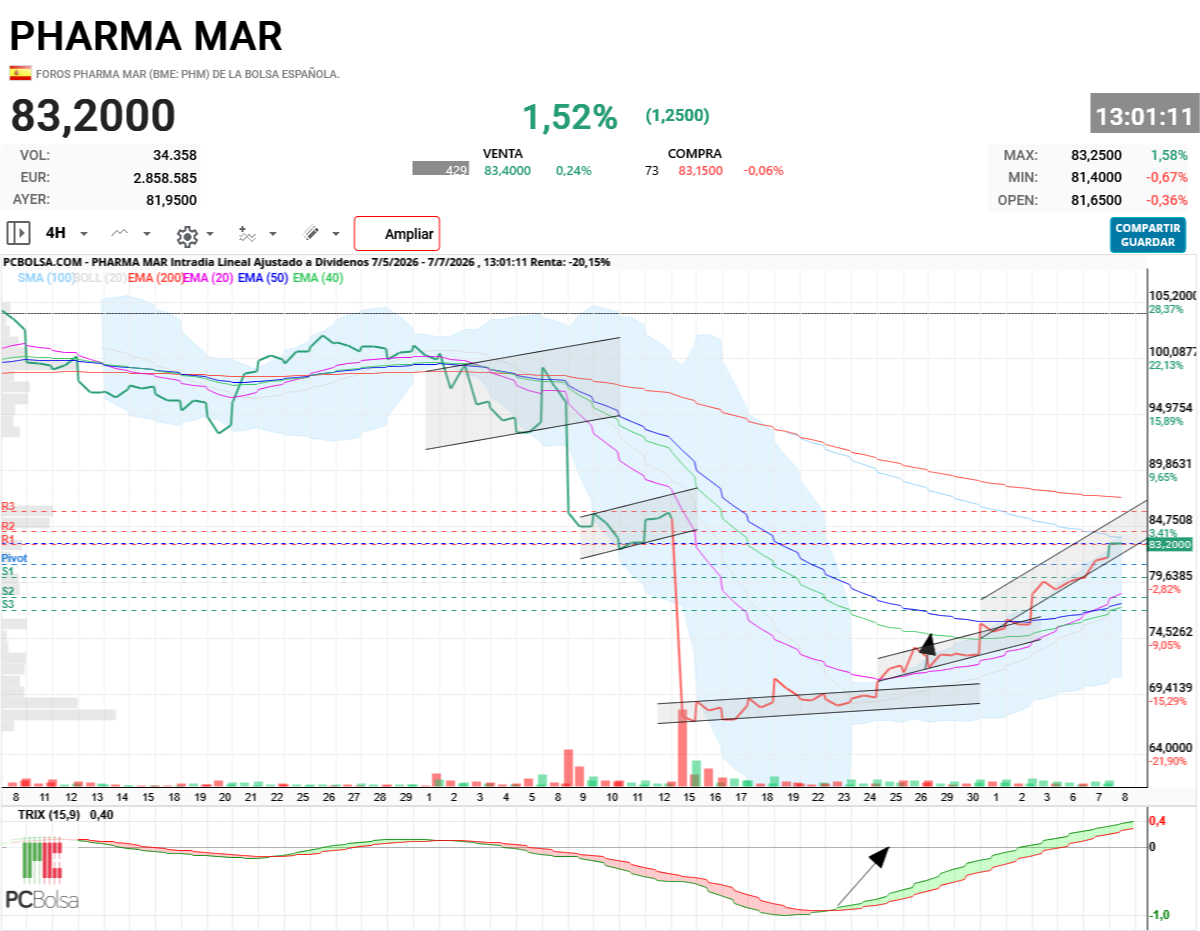Click the Ampliar button
This screenshot has height=931, width=1200.
point(397,234)
